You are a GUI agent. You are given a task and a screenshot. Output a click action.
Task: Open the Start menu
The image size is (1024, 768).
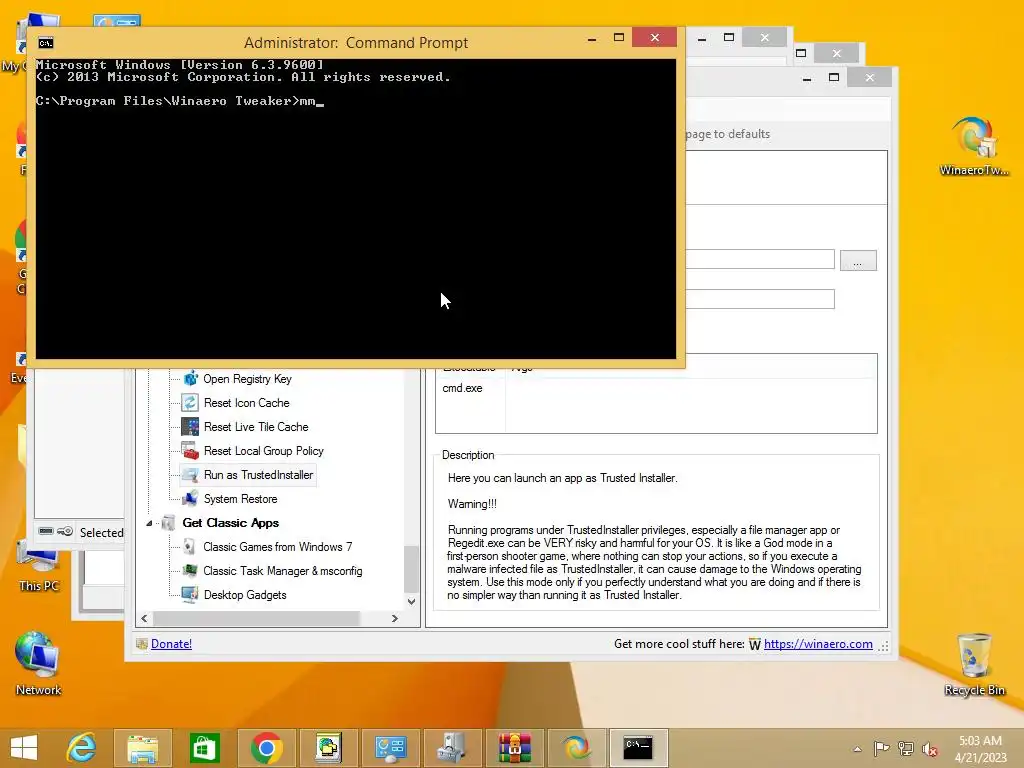[24, 748]
